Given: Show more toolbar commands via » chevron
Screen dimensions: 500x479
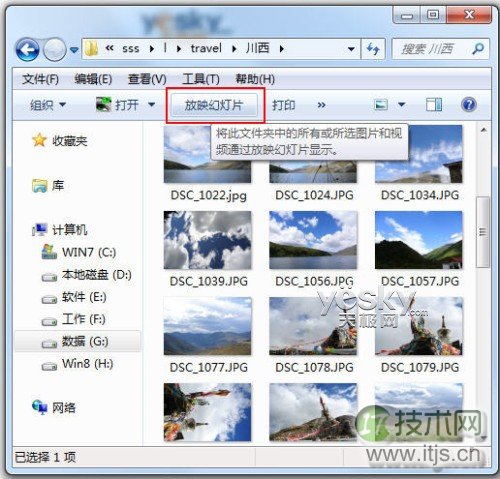Looking at the screenshot, I should click(321, 105).
